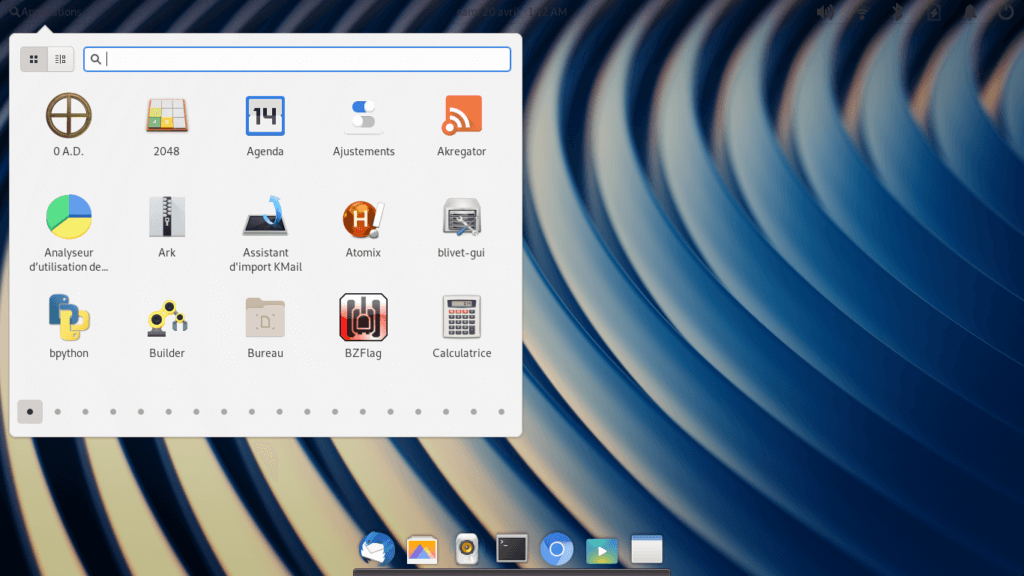Open GNOME Builder
The width and height of the screenshot is (1024, 576).
coord(167,327)
